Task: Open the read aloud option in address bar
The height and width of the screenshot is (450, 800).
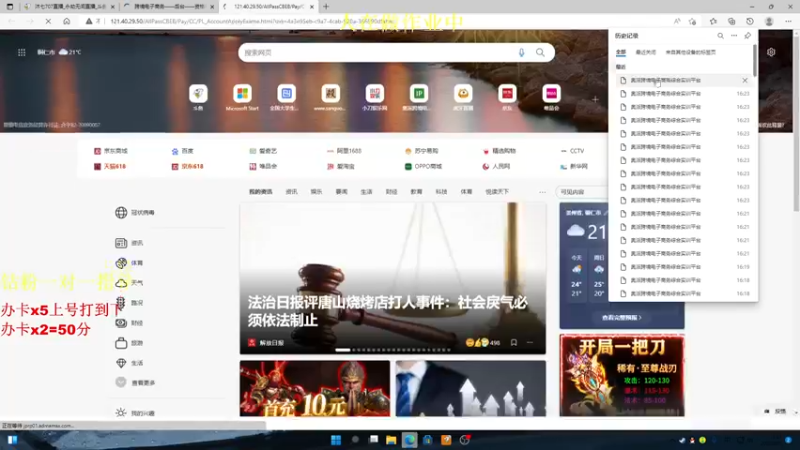Action: pos(677,21)
